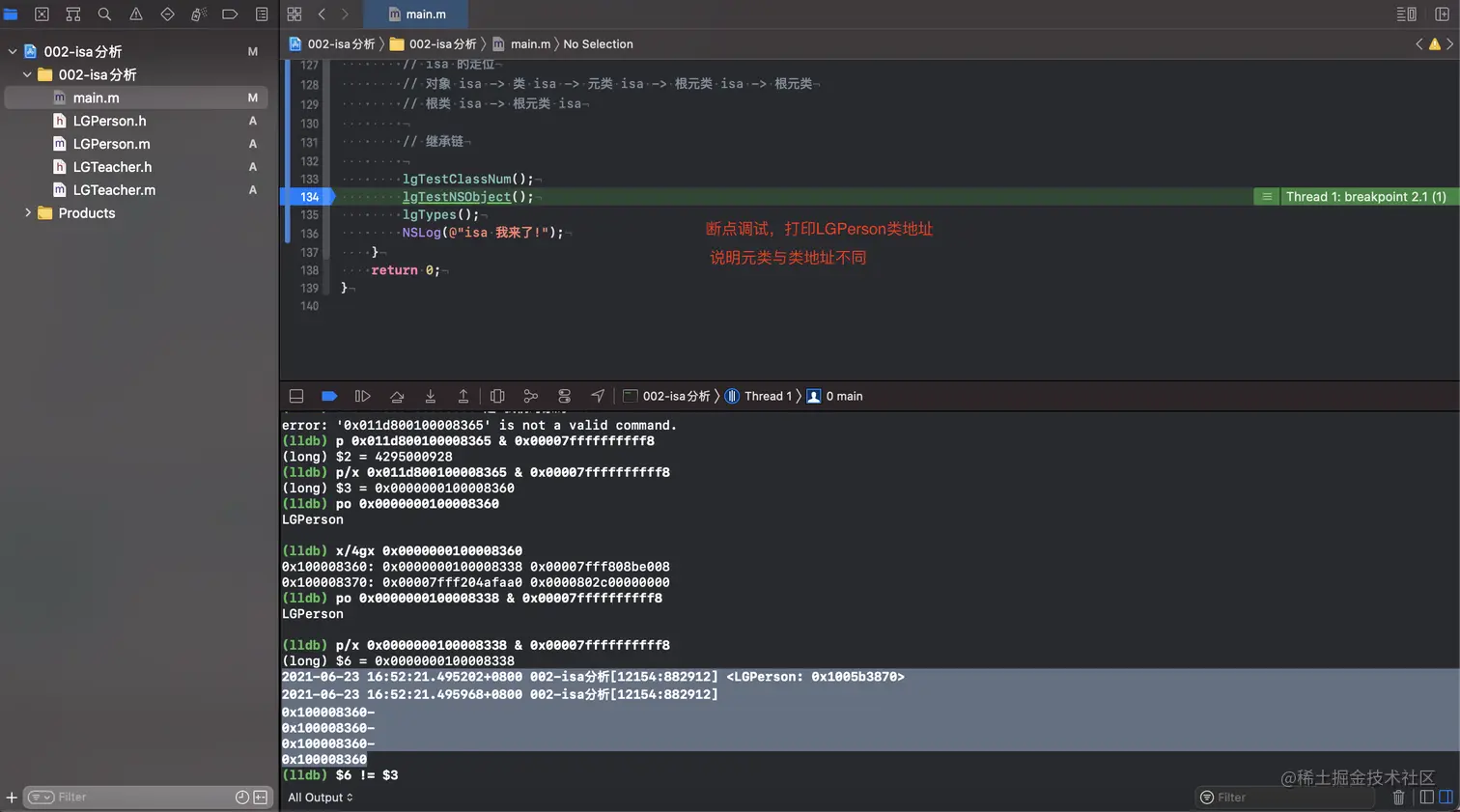Image resolution: width=1460 pixels, height=812 pixels.
Task: Open environment overrides
Action: pyautogui.click(x=565, y=396)
